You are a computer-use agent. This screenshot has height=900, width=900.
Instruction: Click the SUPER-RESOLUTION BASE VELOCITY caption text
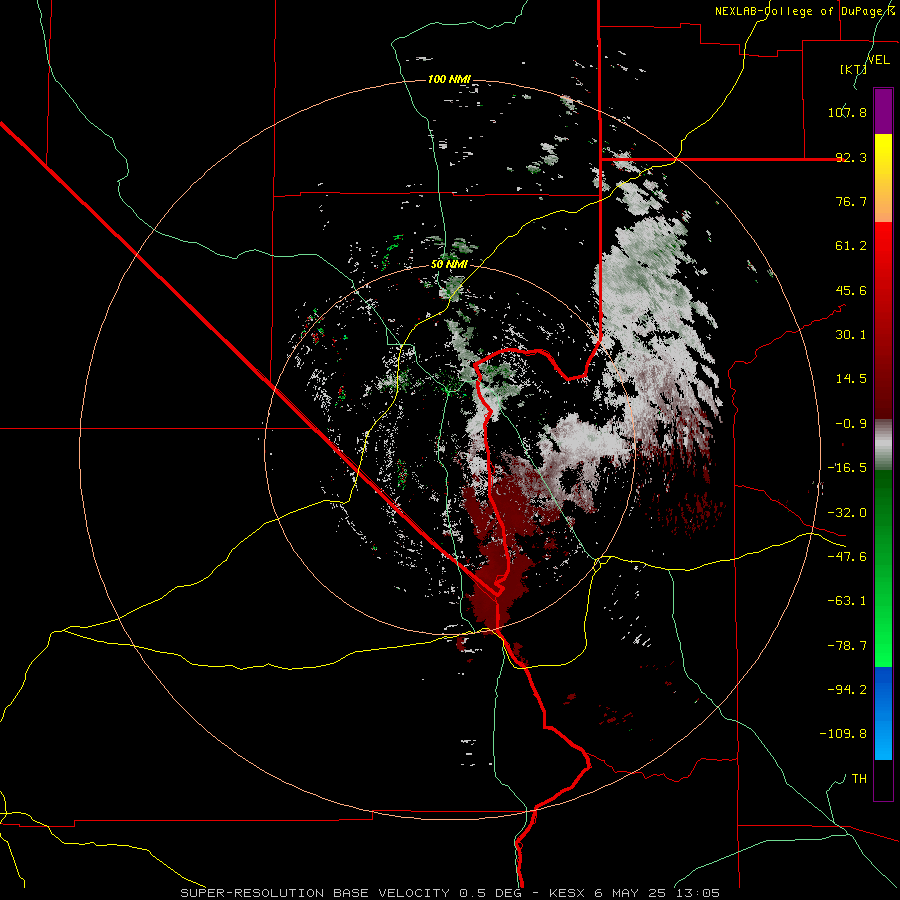[315, 893]
